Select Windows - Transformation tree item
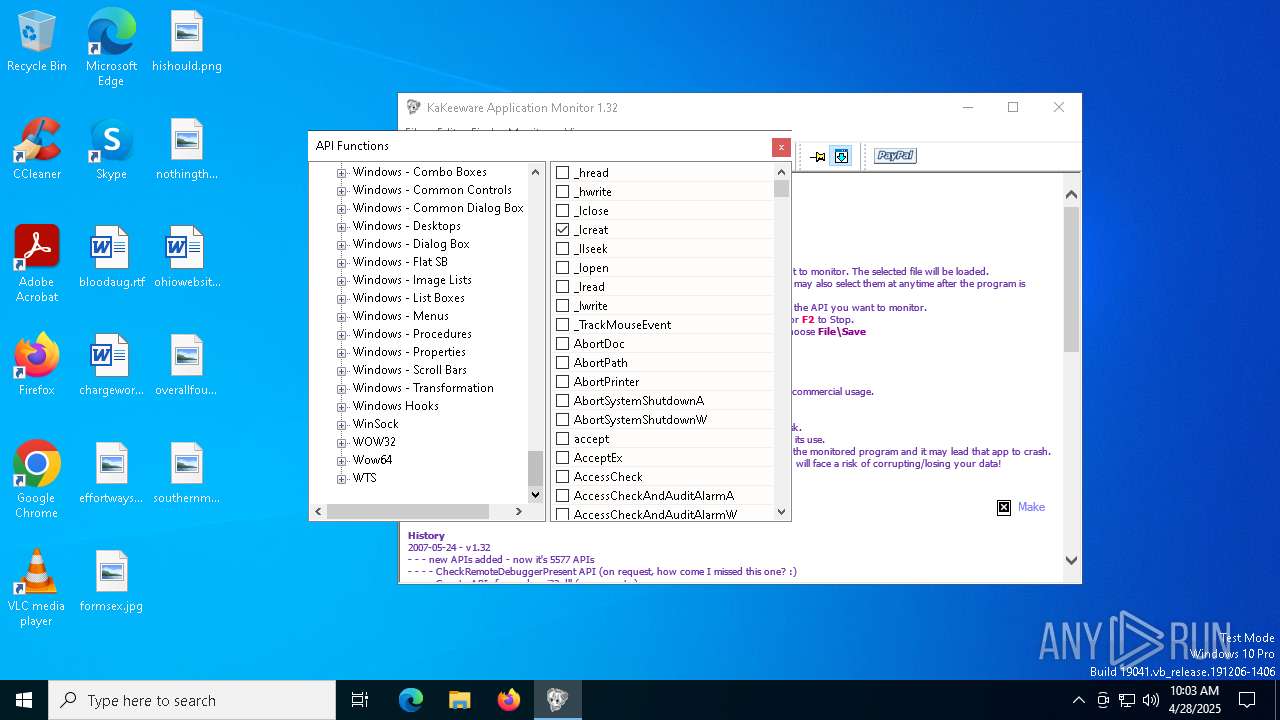The width and height of the screenshot is (1280, 720). click(423, 388)
